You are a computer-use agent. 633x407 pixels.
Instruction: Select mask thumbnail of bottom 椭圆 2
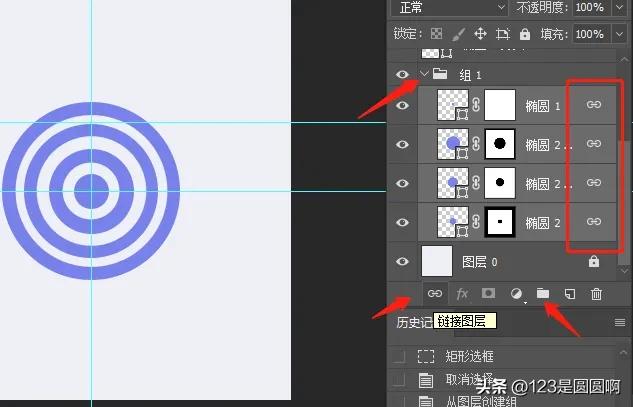(x=500, y=222)
